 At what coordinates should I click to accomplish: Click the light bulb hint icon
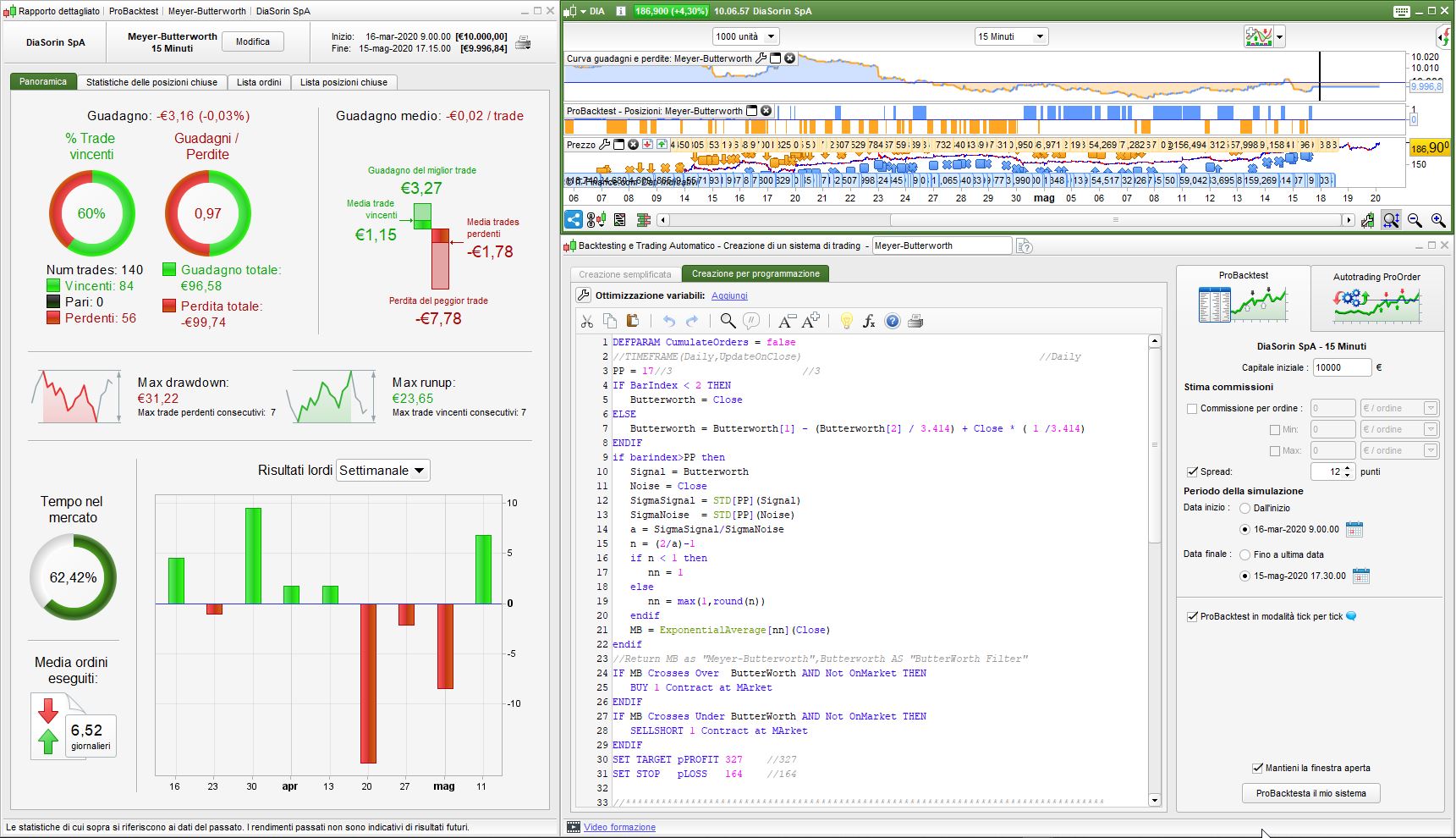[846, 322]
